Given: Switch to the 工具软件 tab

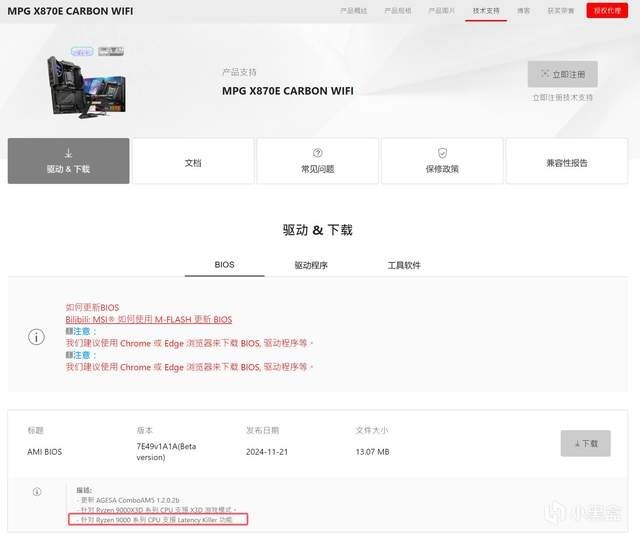Looking at the screenshot, I should 404,265.
